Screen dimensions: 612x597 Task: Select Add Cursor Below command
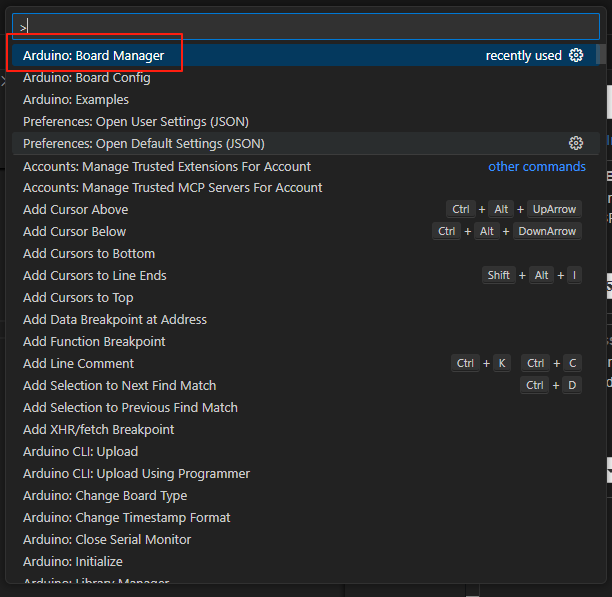point(306,231)
